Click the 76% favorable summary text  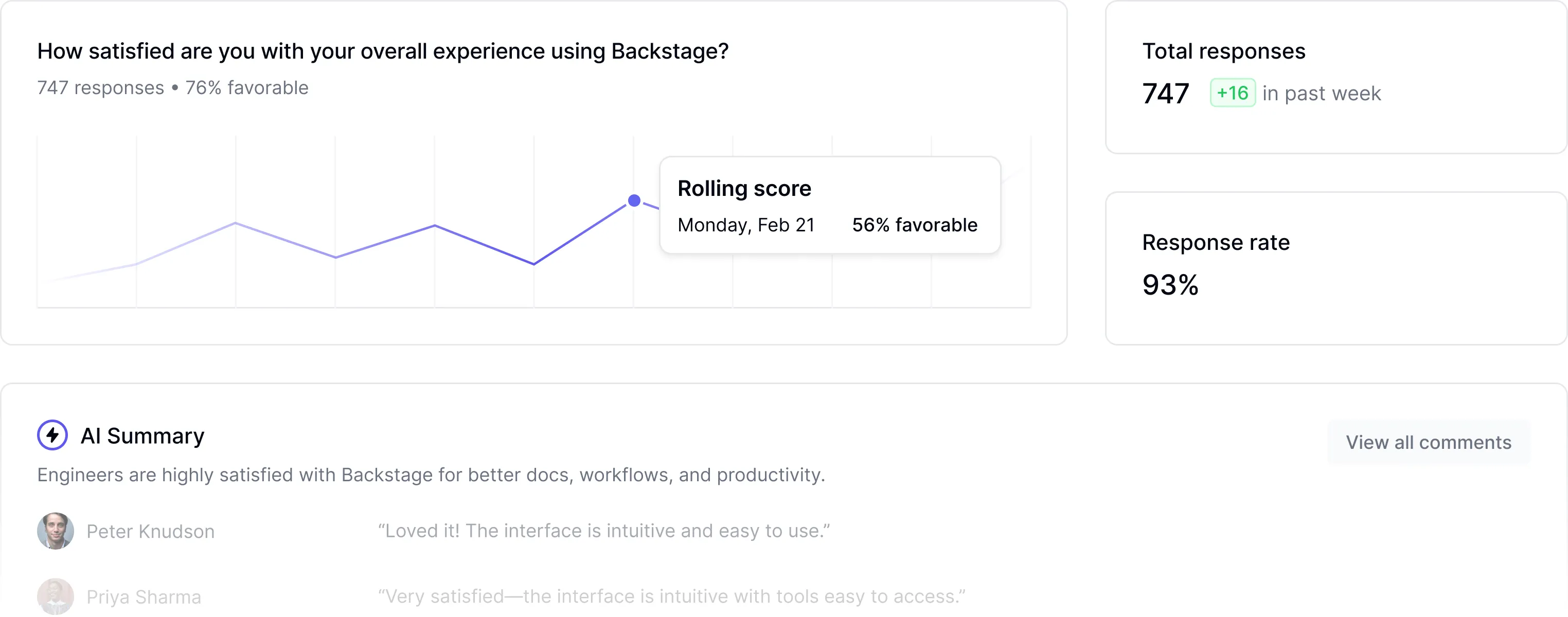pyautogui.click(x=246, y=87)
